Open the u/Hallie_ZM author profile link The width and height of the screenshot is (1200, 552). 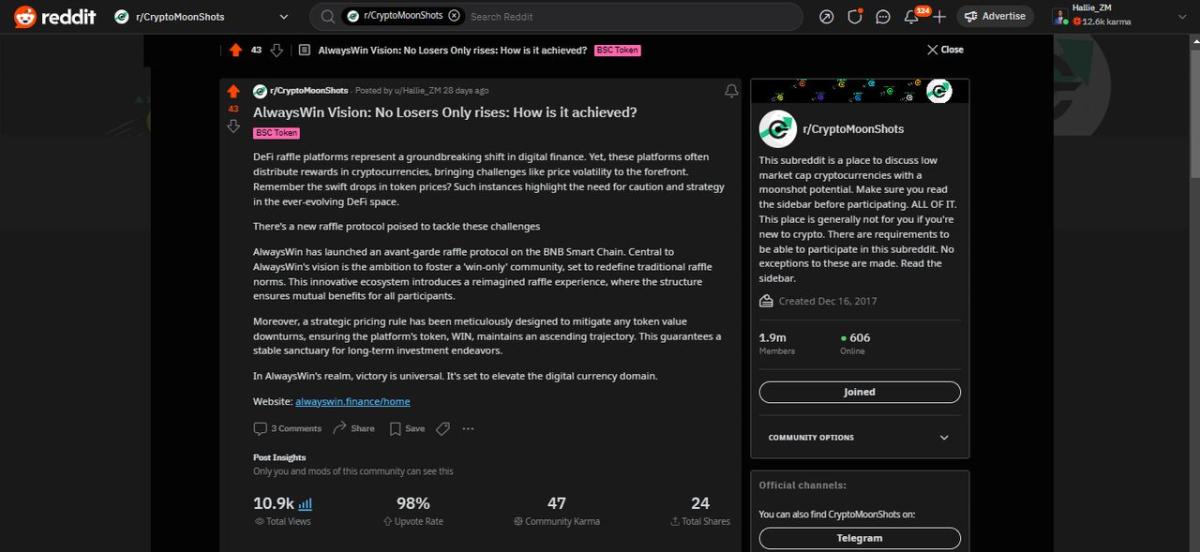click(417, 91)
